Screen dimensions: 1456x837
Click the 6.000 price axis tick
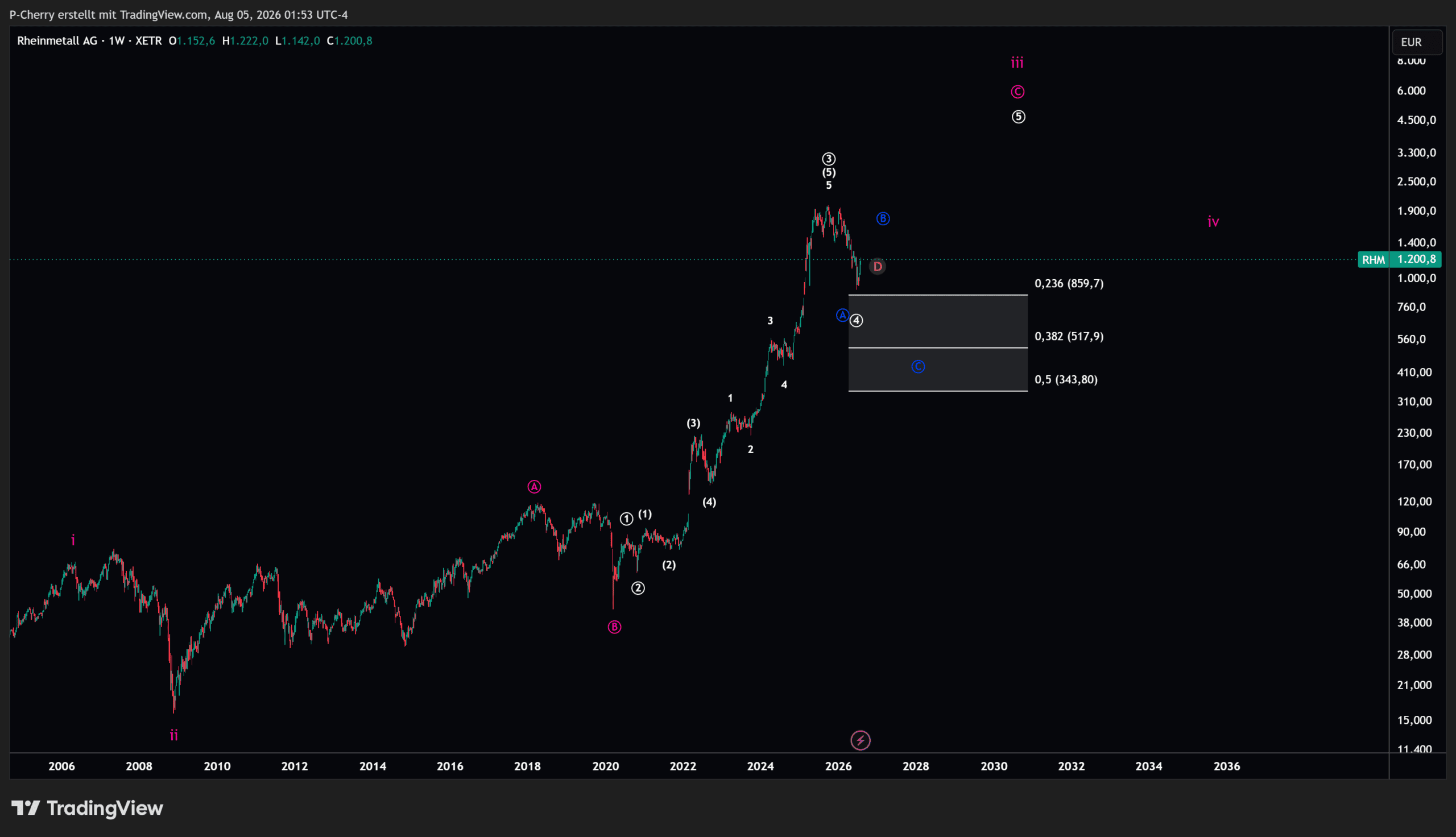pos(1411,91)
